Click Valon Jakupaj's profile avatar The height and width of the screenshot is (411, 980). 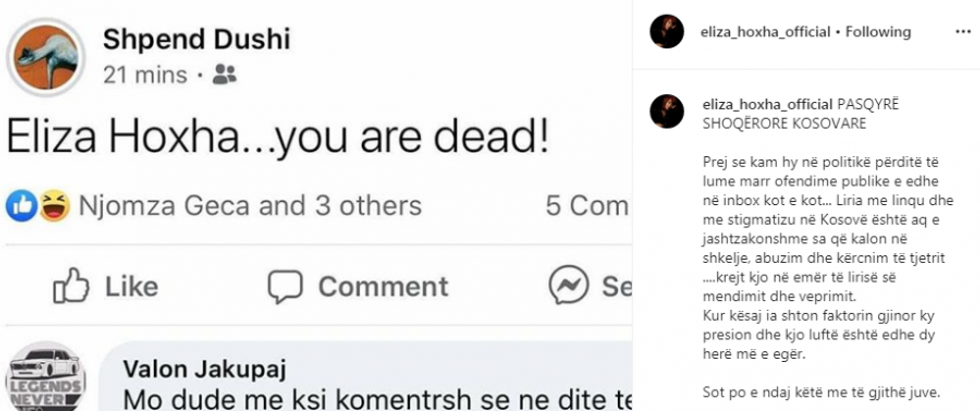[x=47, y=378]
